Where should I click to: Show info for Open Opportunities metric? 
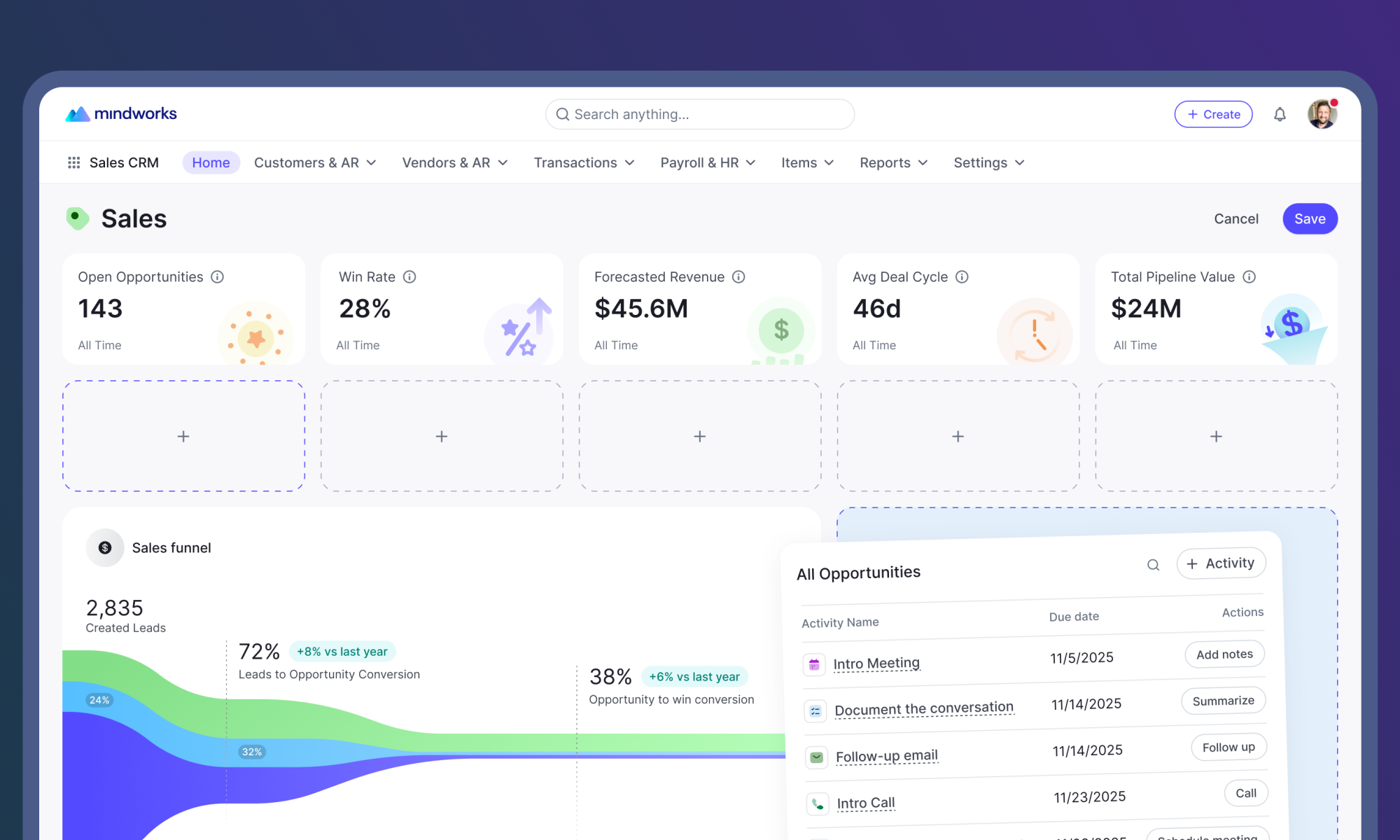coord(218,276)
